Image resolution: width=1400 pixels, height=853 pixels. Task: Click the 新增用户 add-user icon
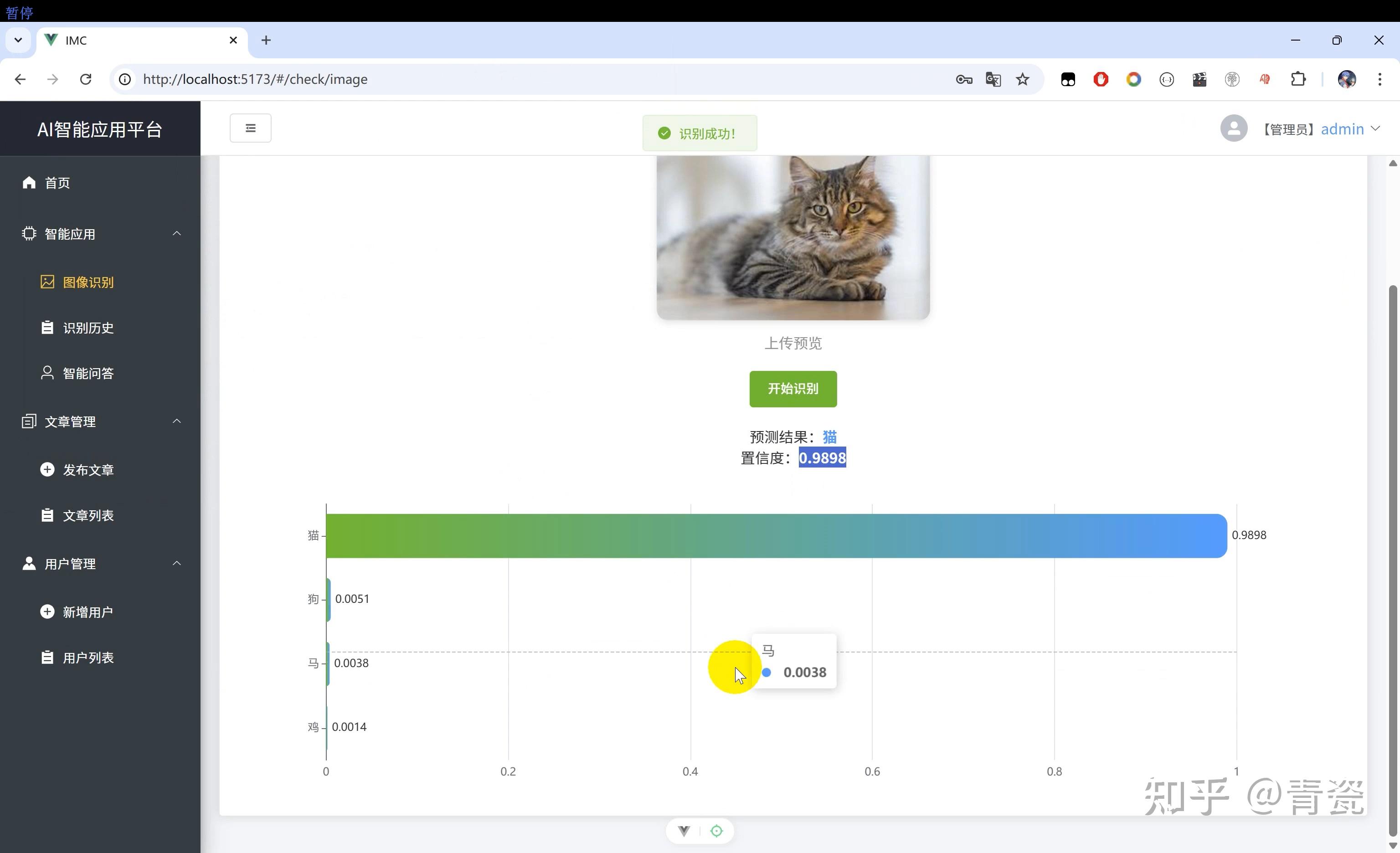pos(47,611)
